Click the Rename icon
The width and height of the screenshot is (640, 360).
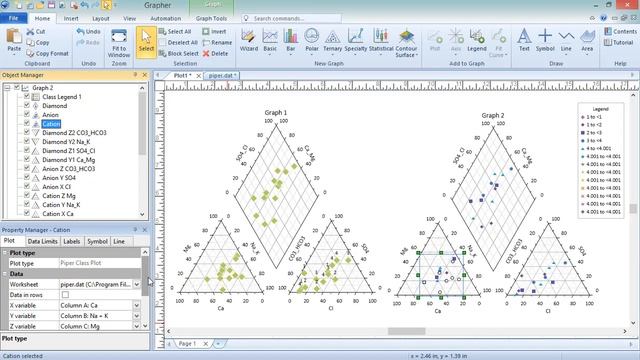click(206, 42)
